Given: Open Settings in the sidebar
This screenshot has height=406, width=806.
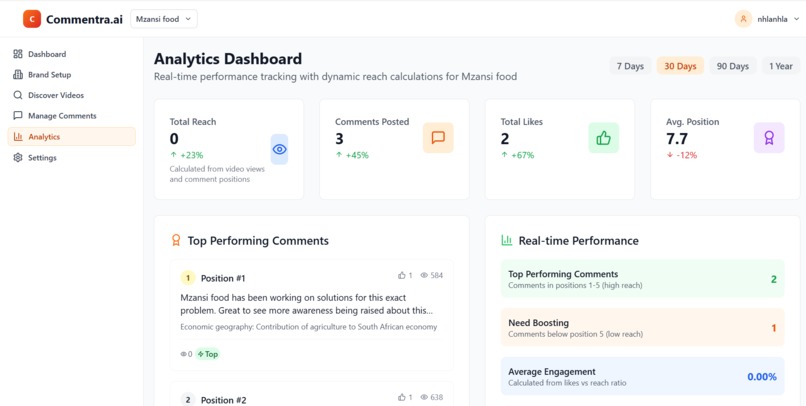Looking at the screenshot, I should point(71,158).
